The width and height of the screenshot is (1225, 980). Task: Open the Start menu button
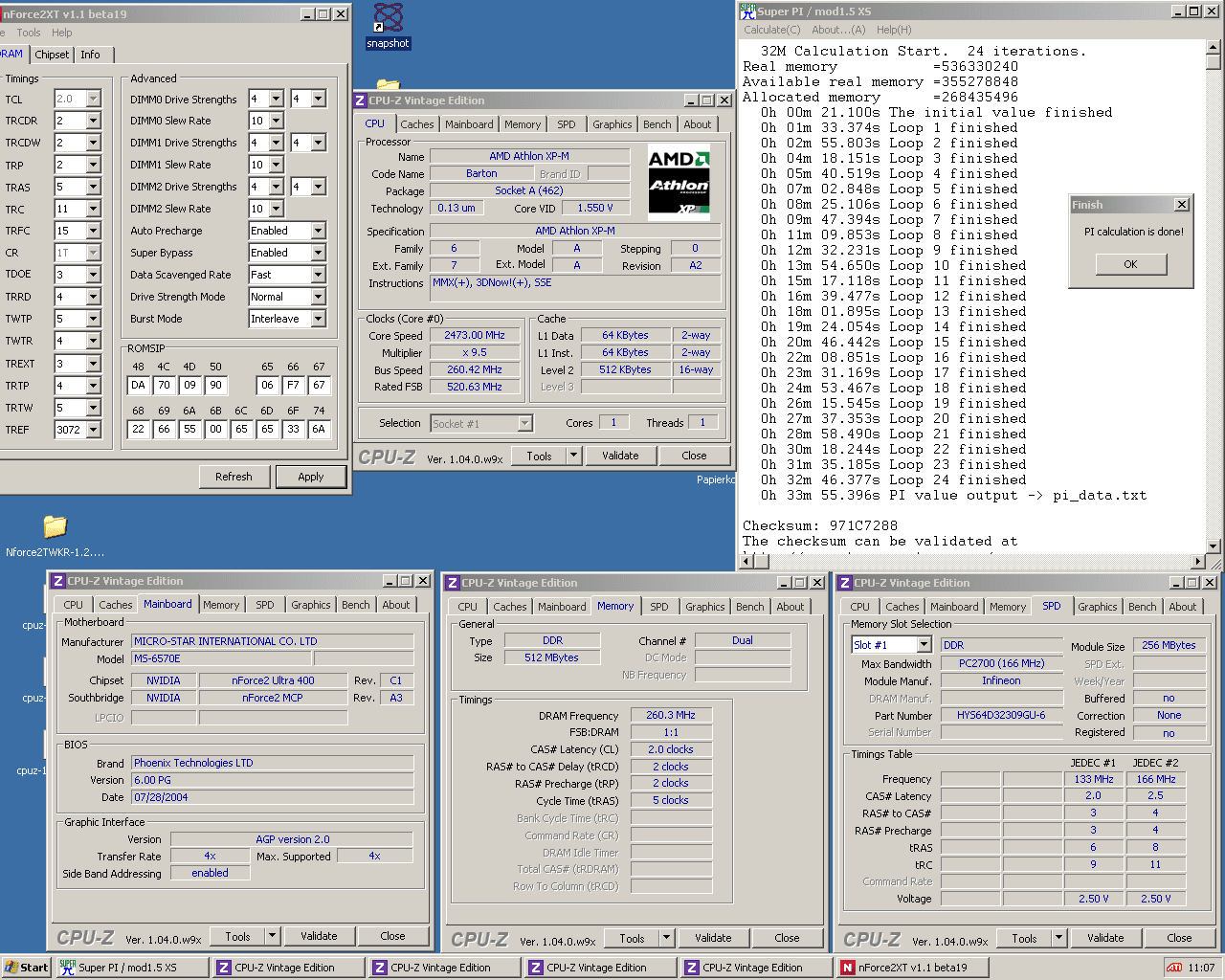26,968
